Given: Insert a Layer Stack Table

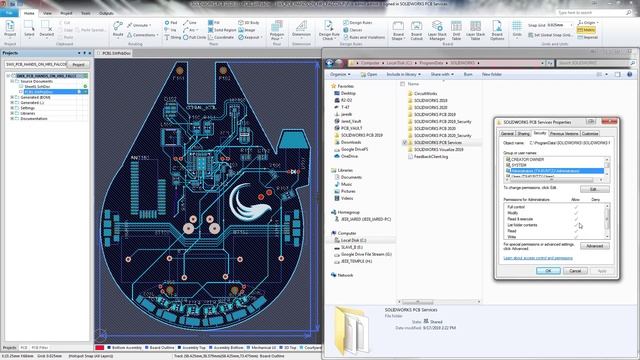Looking at the screenshot, I should pos(475,30).
